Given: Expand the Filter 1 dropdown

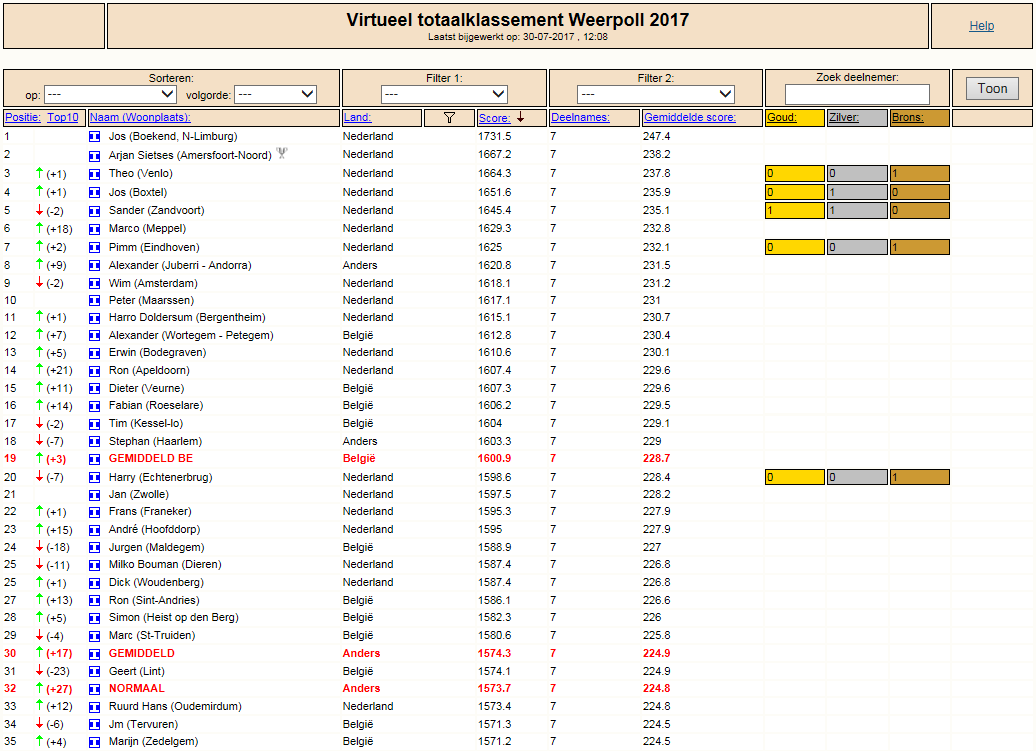Looking at the screenshot, I should click(x=444, y=94).
